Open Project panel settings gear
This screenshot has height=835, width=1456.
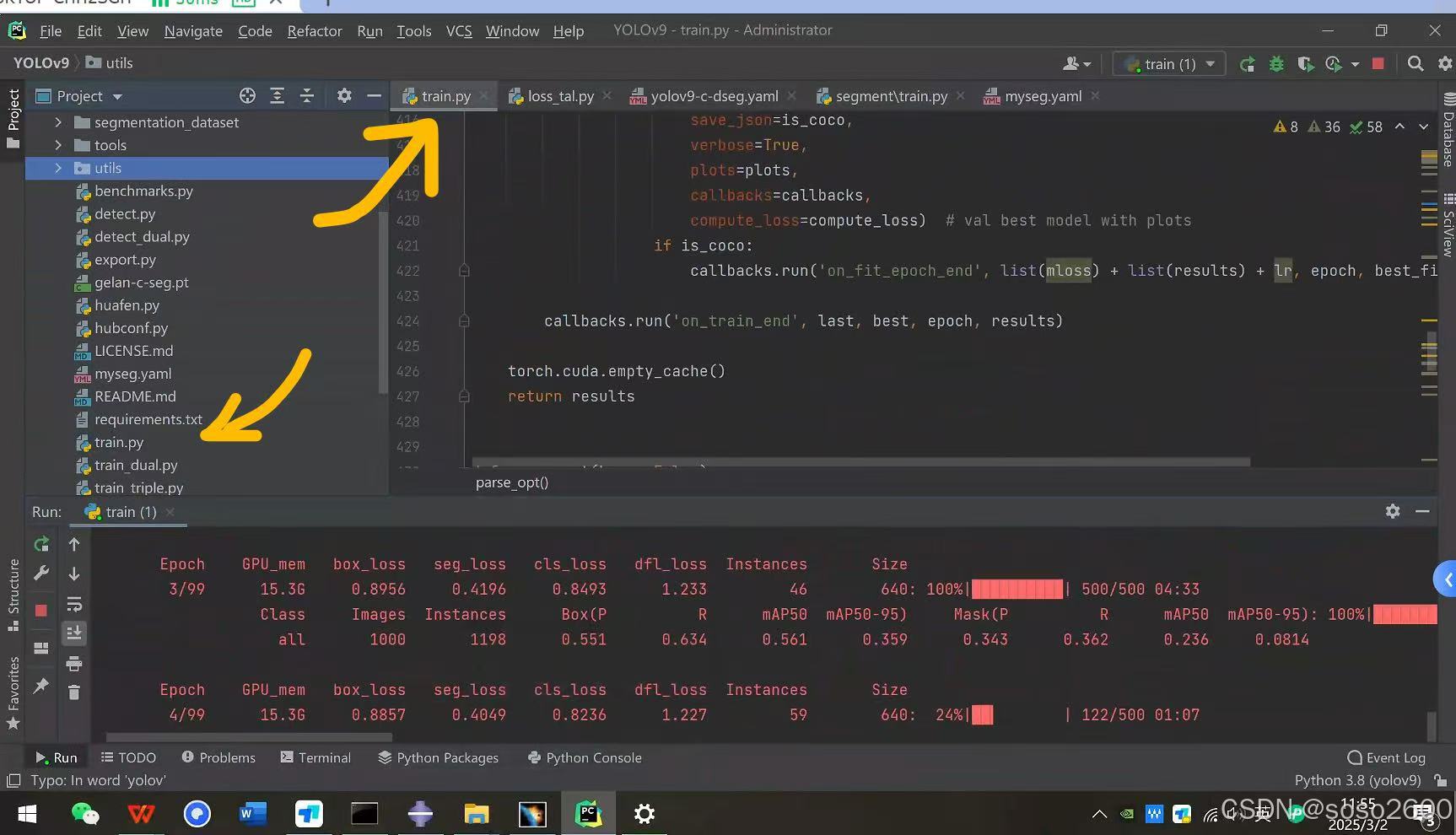(344, 96)
